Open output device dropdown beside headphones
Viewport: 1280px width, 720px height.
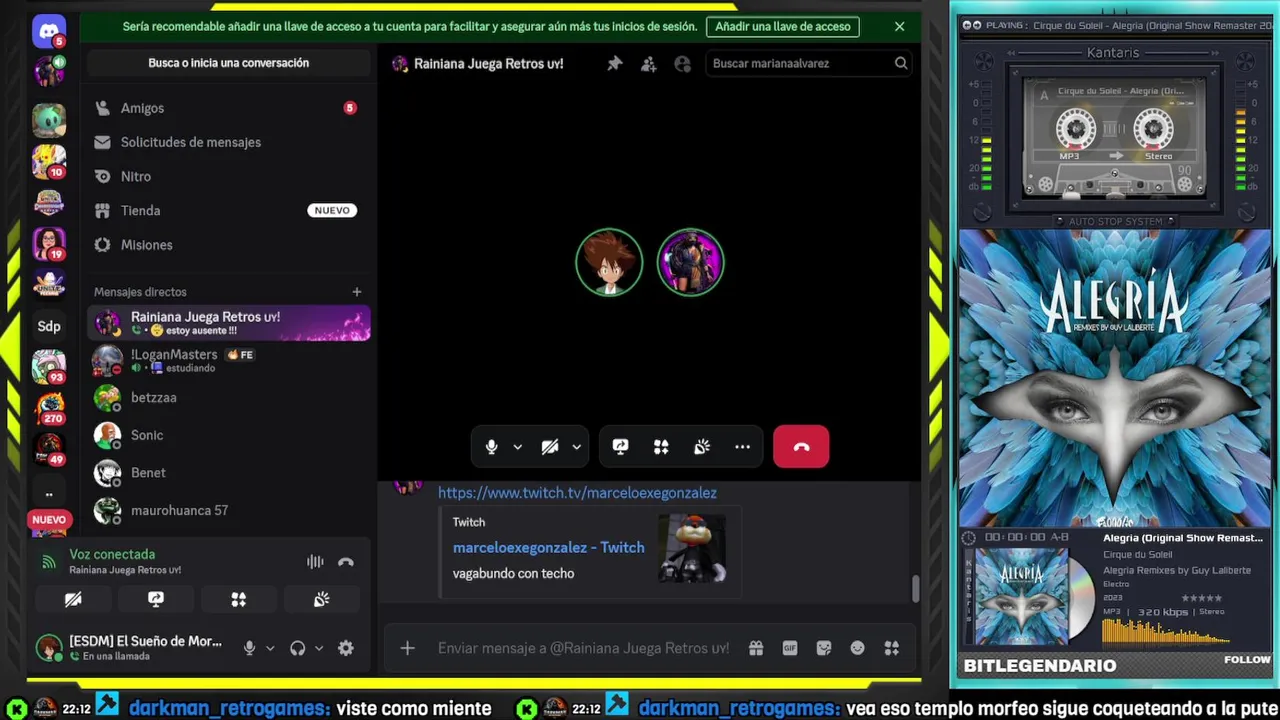point(319,648)
